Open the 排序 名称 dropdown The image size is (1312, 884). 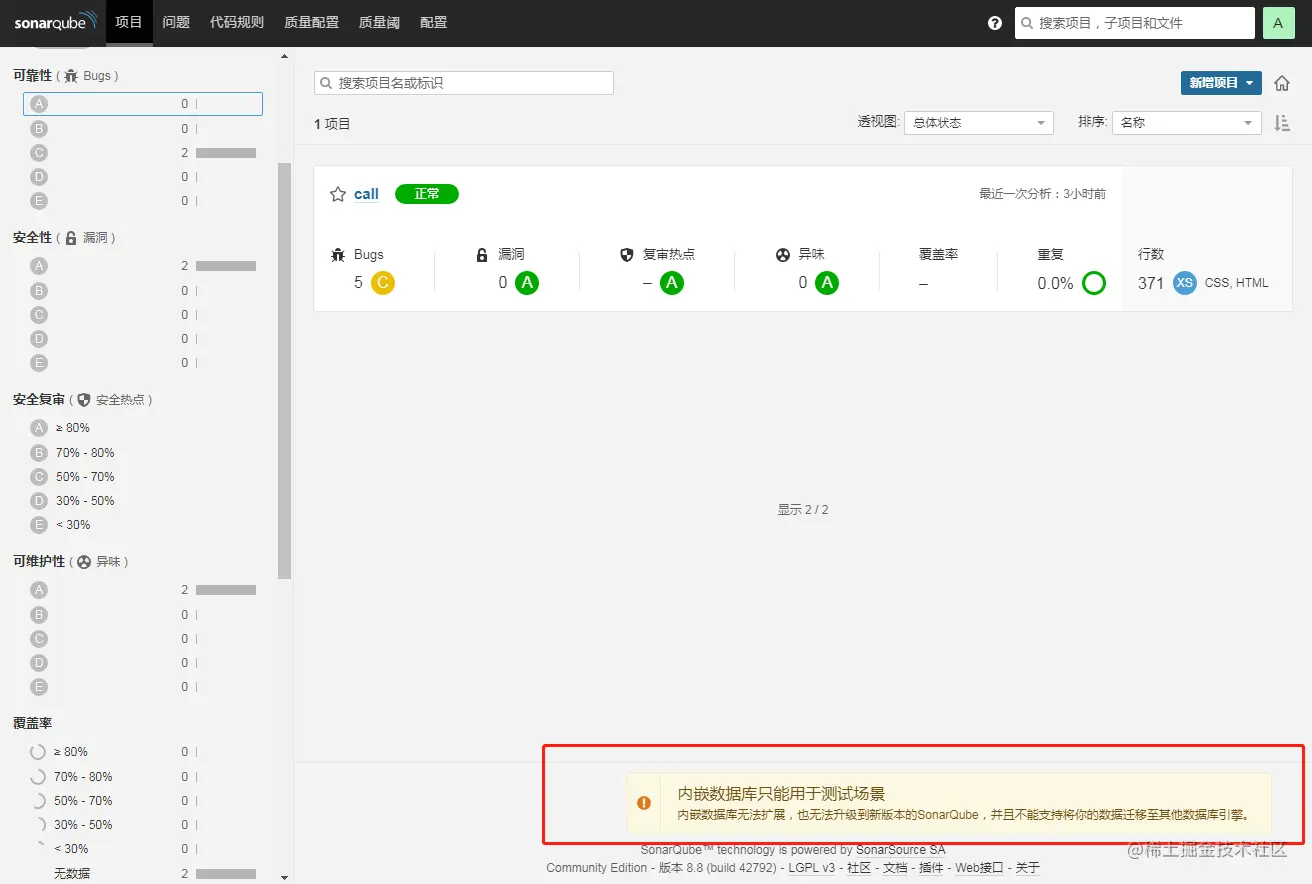click(x=1187, y=123)
